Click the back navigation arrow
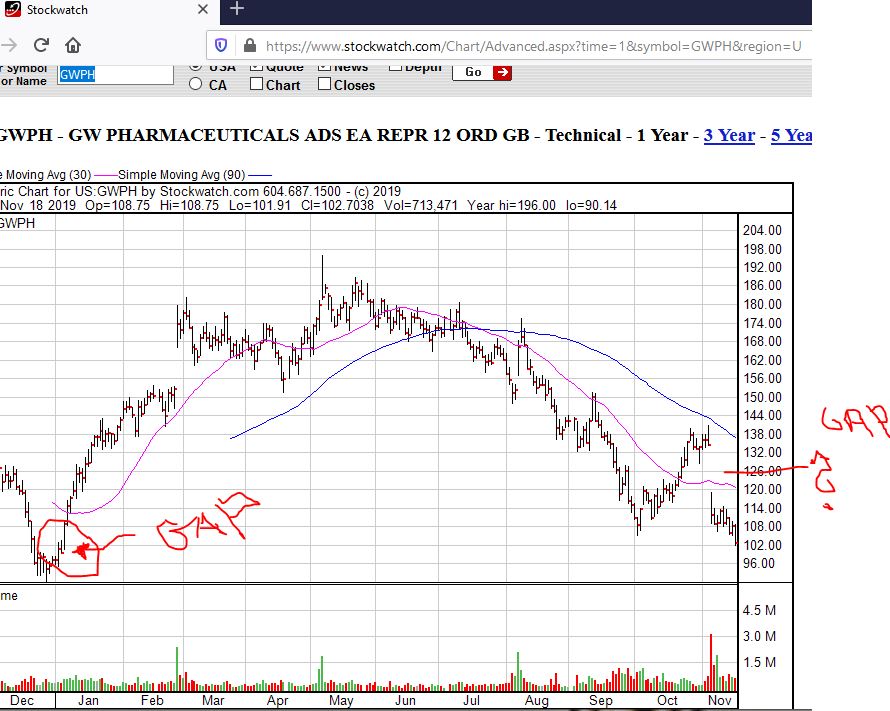 tap(8, 45)
